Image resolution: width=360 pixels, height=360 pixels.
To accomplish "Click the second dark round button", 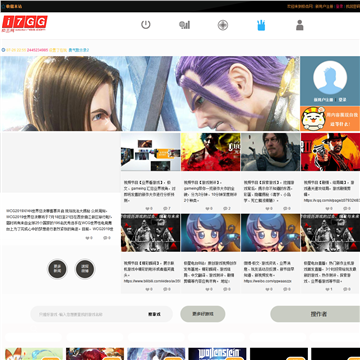I will 85,269.
